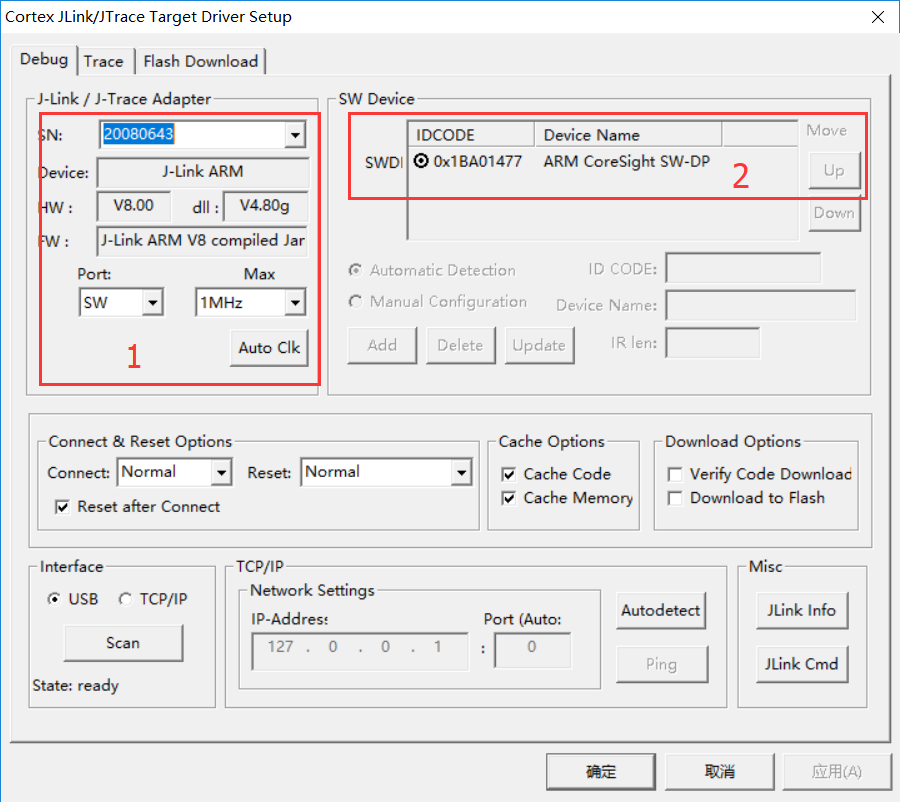Click the Up move button
900x802 pixels.
834,171
